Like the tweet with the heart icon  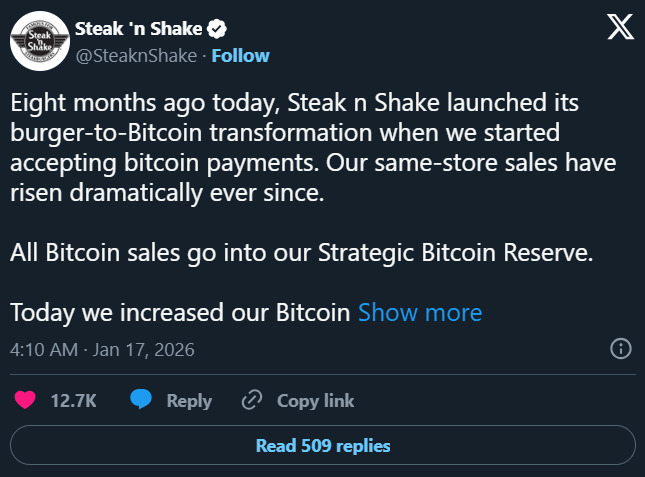(27, 401)
